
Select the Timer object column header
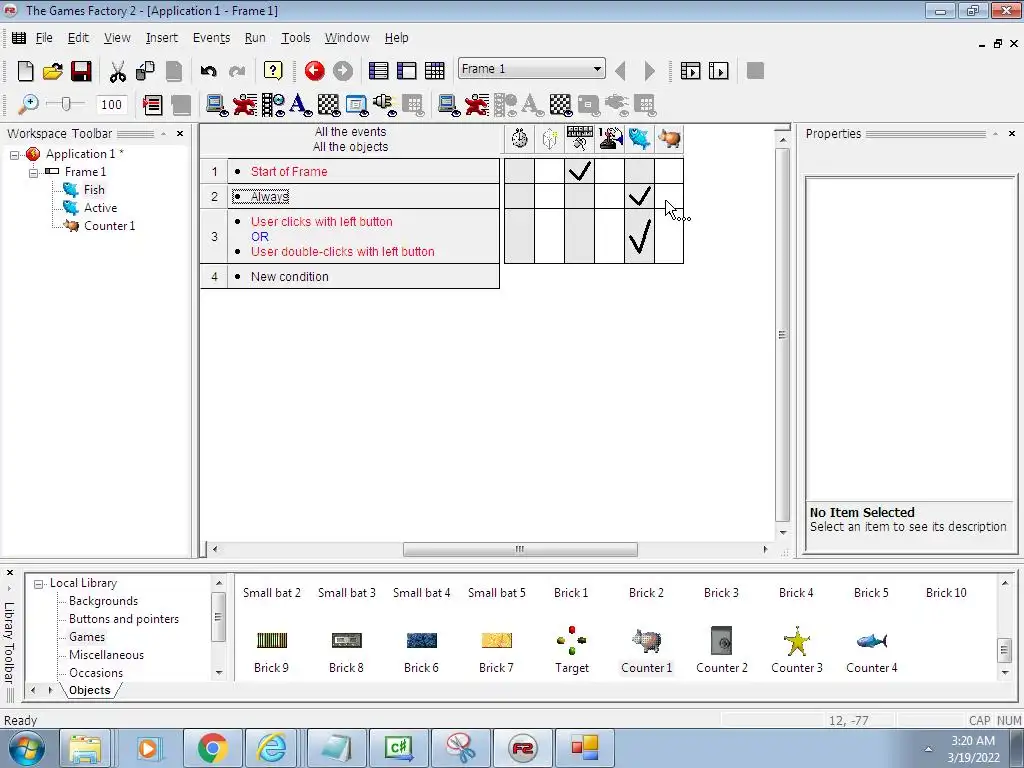(x=520, y=138)
